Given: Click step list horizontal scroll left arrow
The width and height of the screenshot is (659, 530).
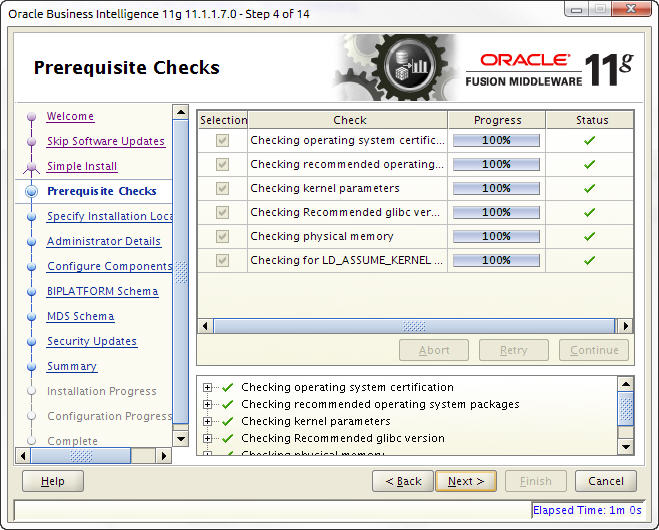Looking at the screenshot, I should pyautogui.click(x=23, y=456).
